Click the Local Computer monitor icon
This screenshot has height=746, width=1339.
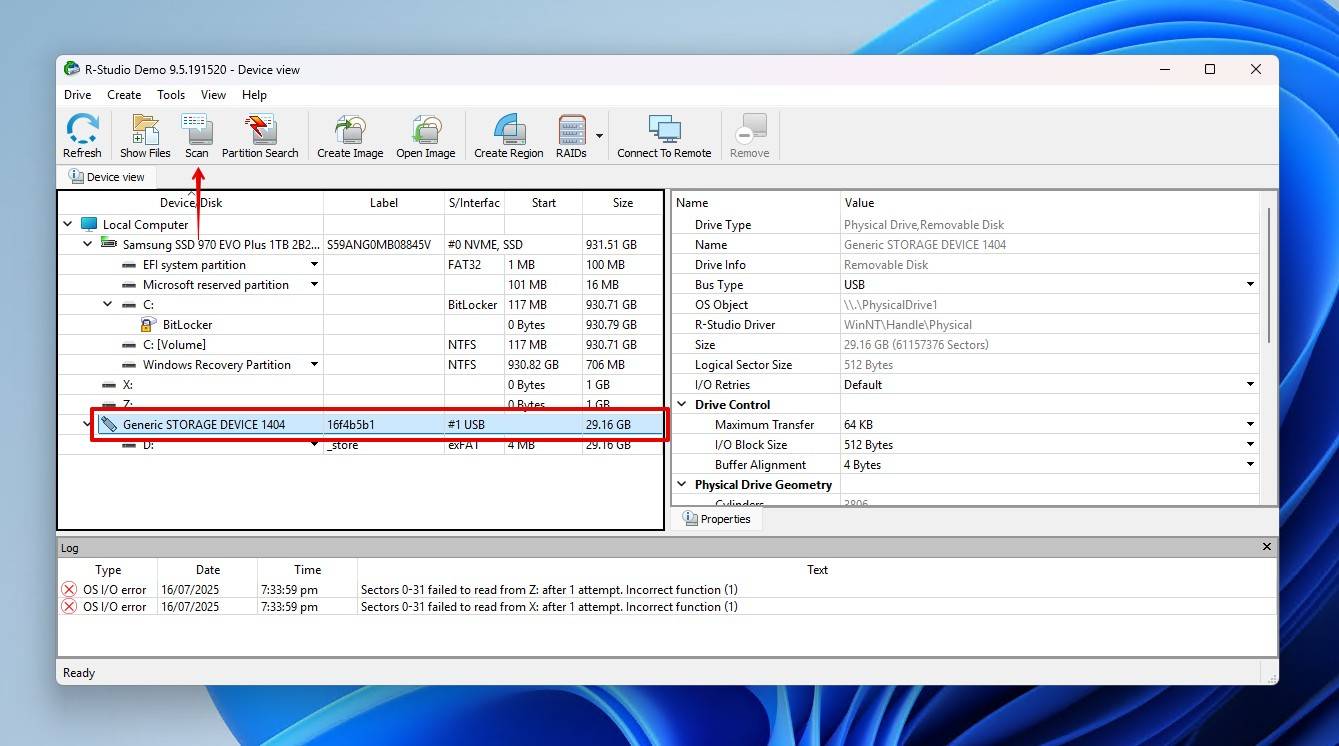[x=89, y=224]
